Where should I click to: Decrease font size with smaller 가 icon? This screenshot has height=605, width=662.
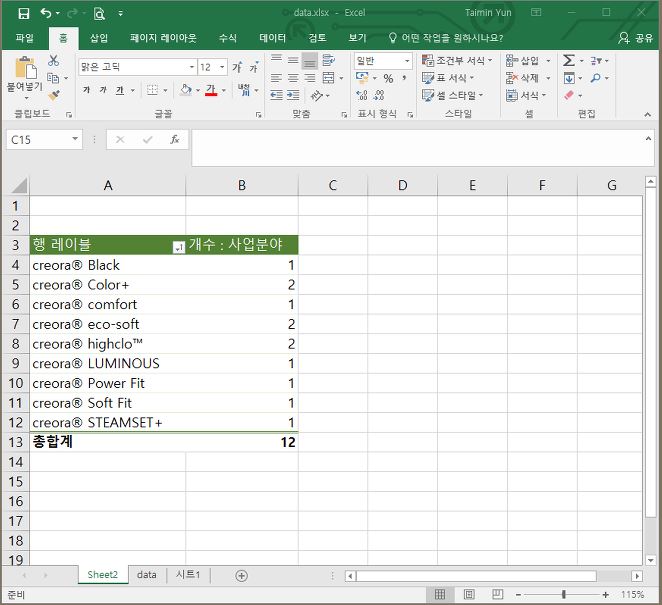[x=254, y=67]
